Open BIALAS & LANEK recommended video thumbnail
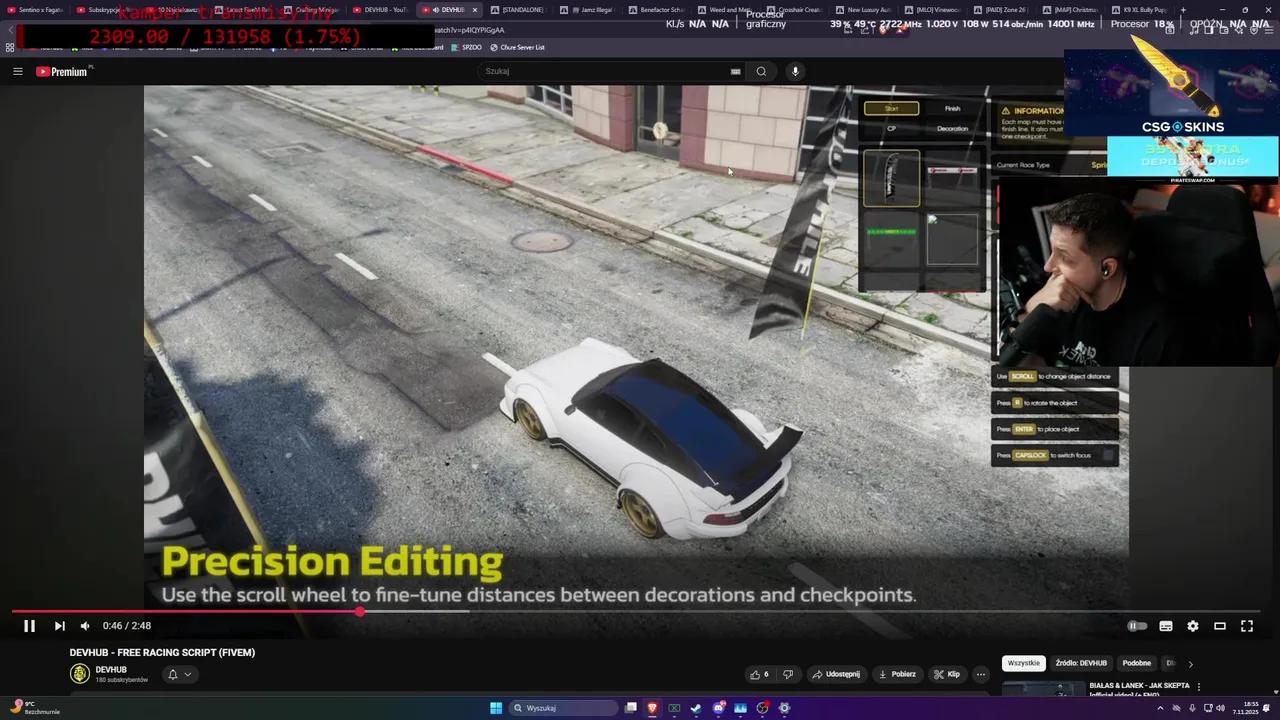This screenshot has width=1280, height=720. pos(1044,688)
